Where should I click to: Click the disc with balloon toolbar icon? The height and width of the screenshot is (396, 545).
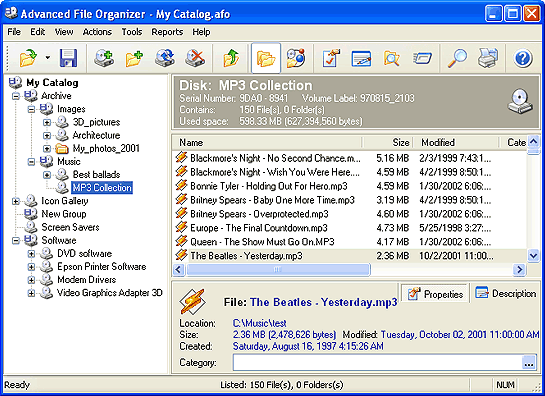click(x=296, y=58)
